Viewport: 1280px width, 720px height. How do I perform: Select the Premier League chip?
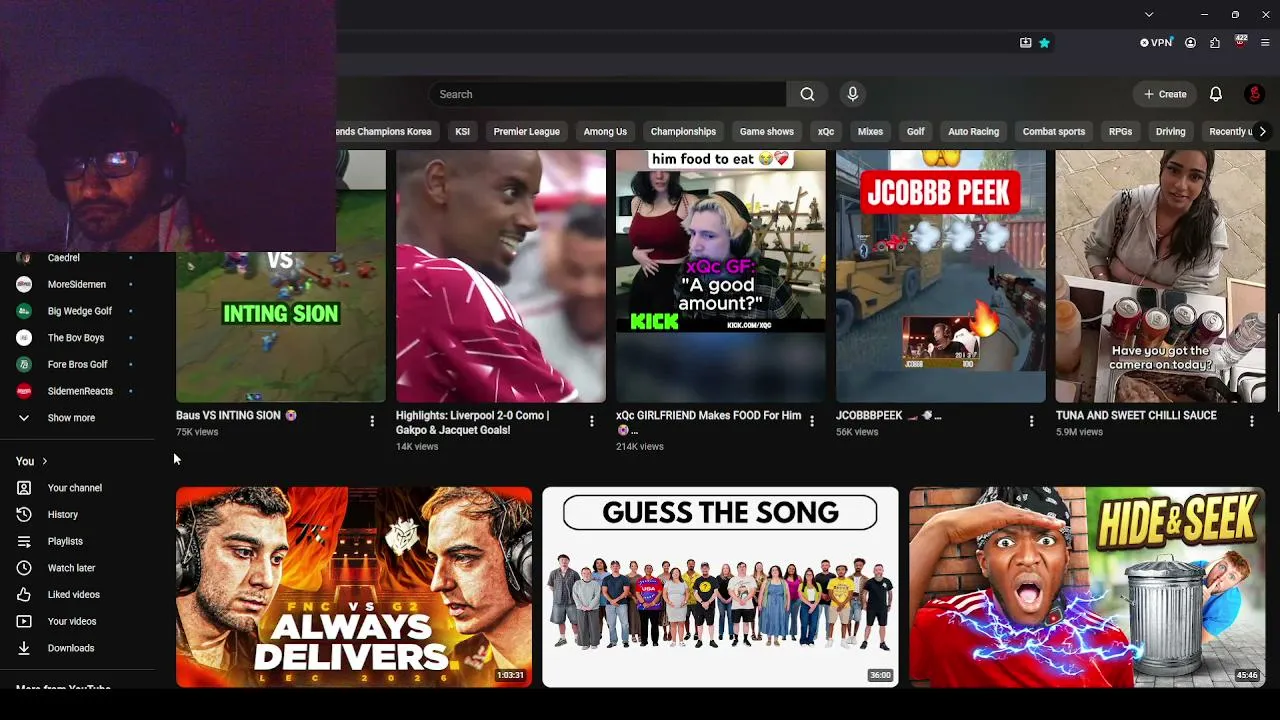526,131
